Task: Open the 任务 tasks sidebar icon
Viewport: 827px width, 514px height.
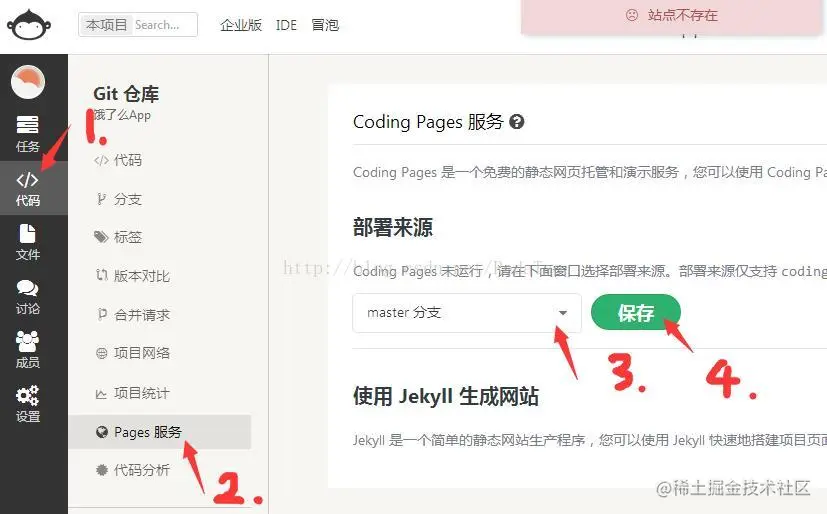Action: 27,134
